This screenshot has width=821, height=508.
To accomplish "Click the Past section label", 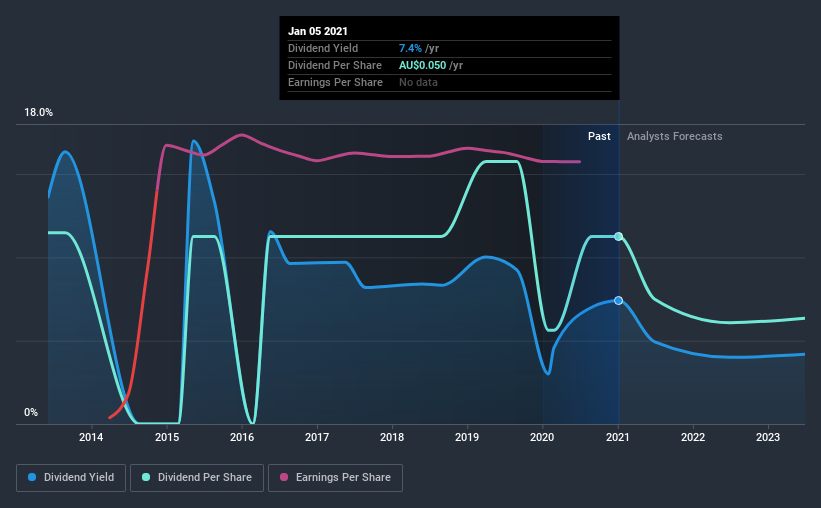I will click(599, 136).
